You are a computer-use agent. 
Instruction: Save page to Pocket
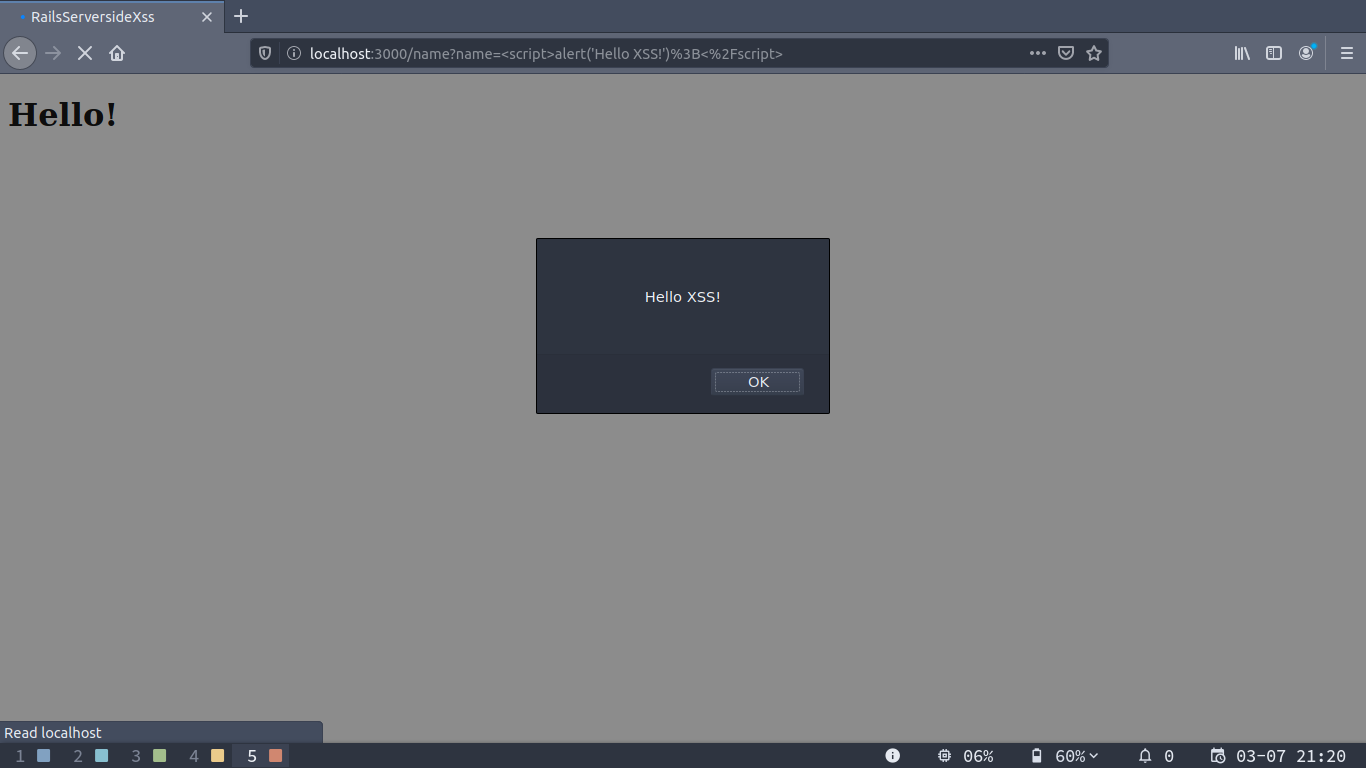1066,53
